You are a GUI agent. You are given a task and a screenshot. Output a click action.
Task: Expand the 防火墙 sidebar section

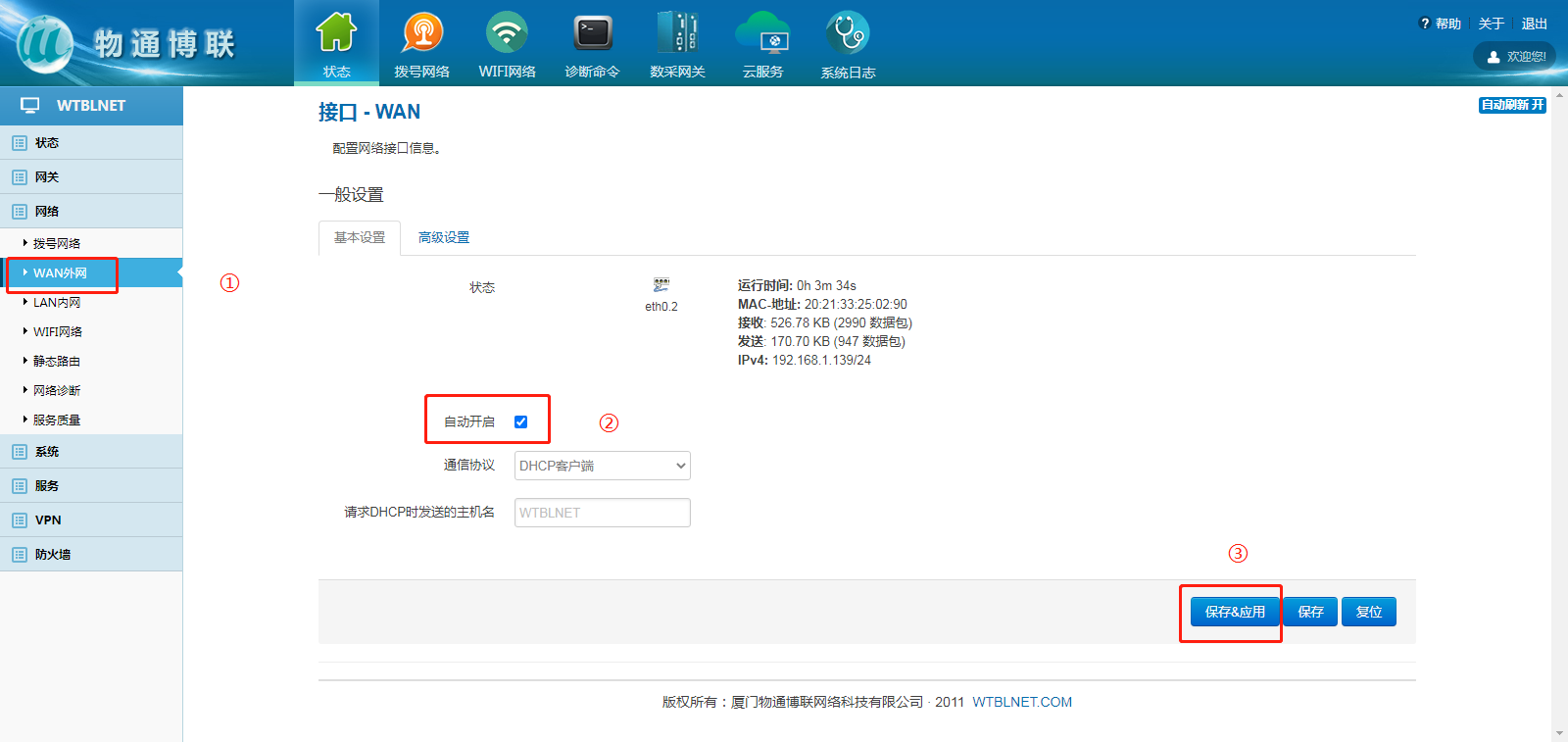(91, 555)
